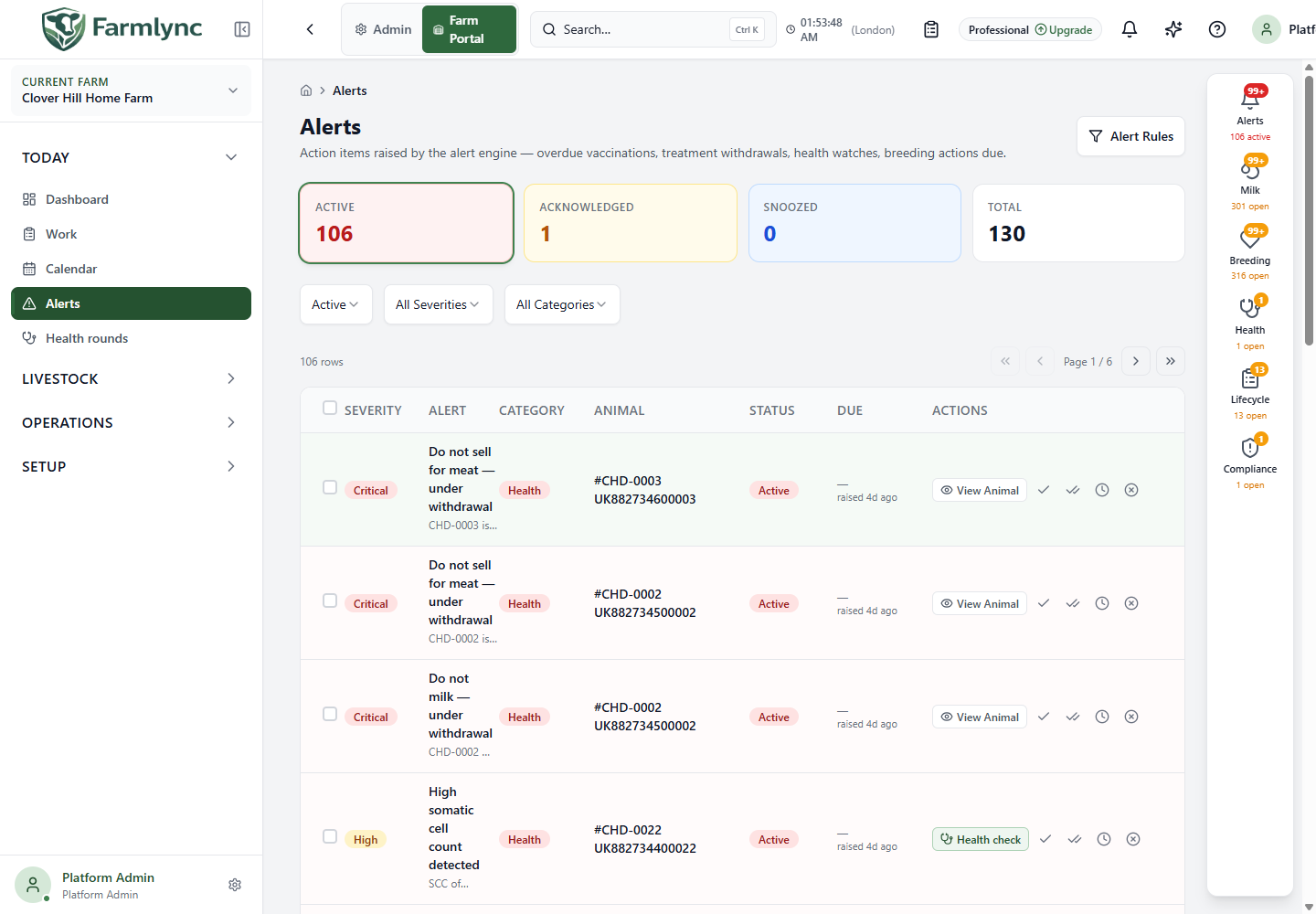This screenshot has width=1316, height=914.
Task: Open the AI sparkle assistant icon
Action: [1173, 29]
